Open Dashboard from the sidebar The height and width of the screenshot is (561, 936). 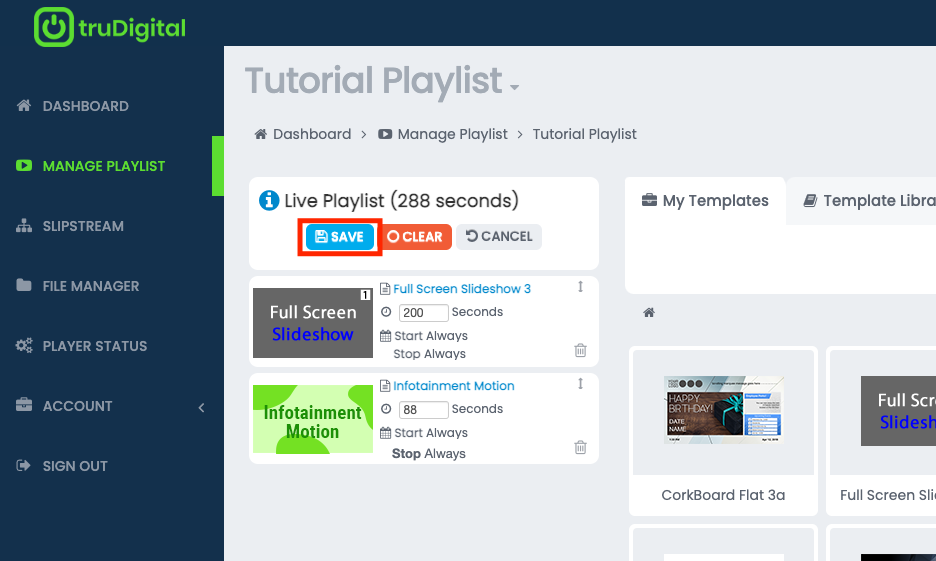(x=85, y=106)
